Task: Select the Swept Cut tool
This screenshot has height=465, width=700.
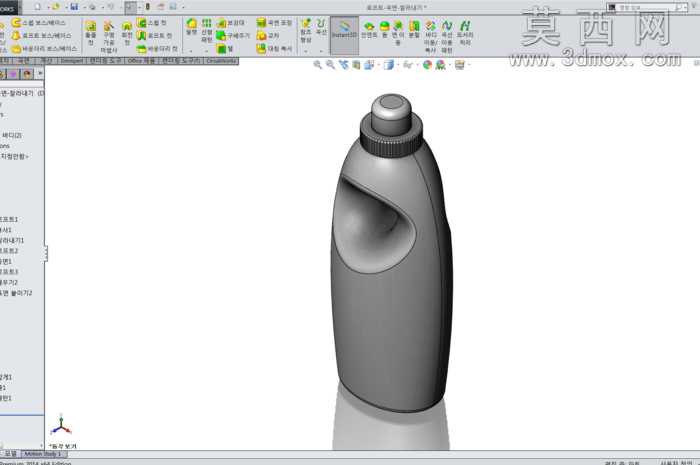Action: point(151,22)
